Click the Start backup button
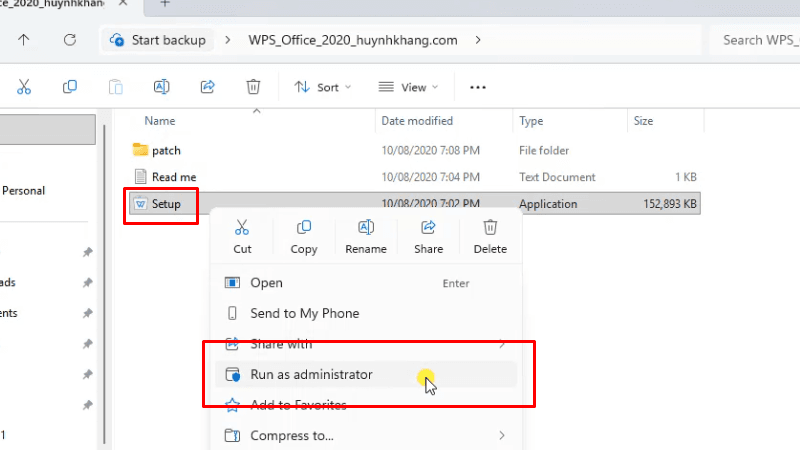800x450 pixels. [158, 40]
